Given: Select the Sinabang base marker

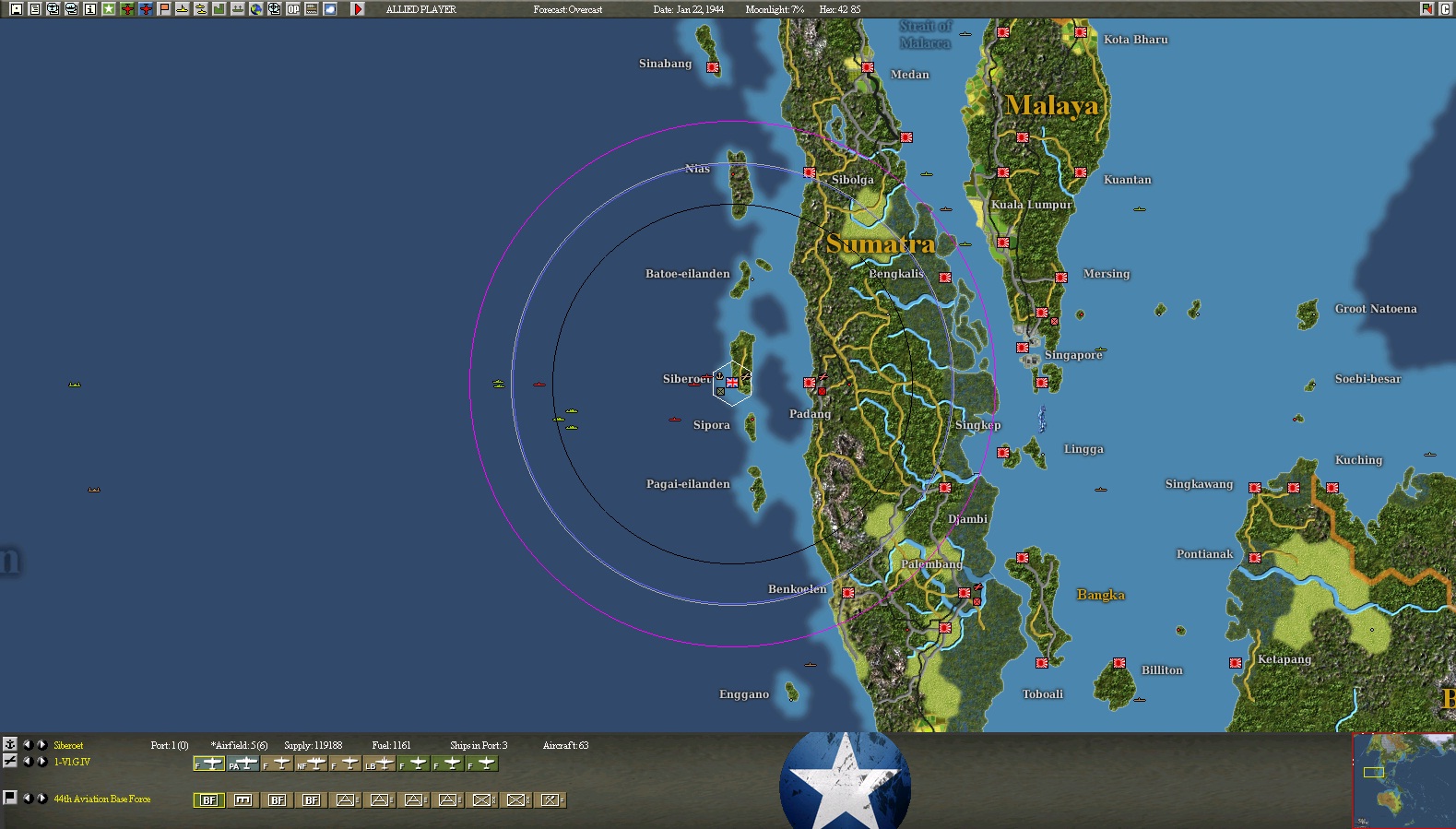Looking at the screenshot, I should (713, 67).
